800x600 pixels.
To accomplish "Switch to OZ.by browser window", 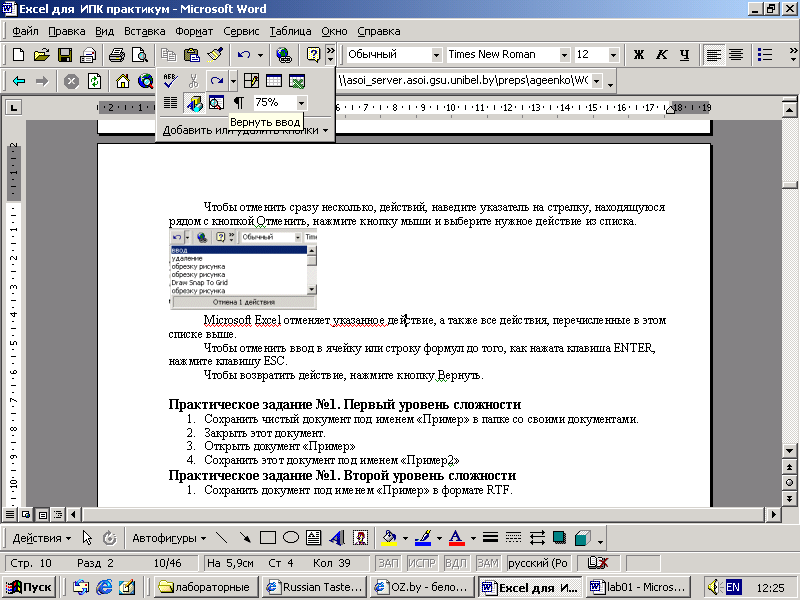I will tap(422, 587).
